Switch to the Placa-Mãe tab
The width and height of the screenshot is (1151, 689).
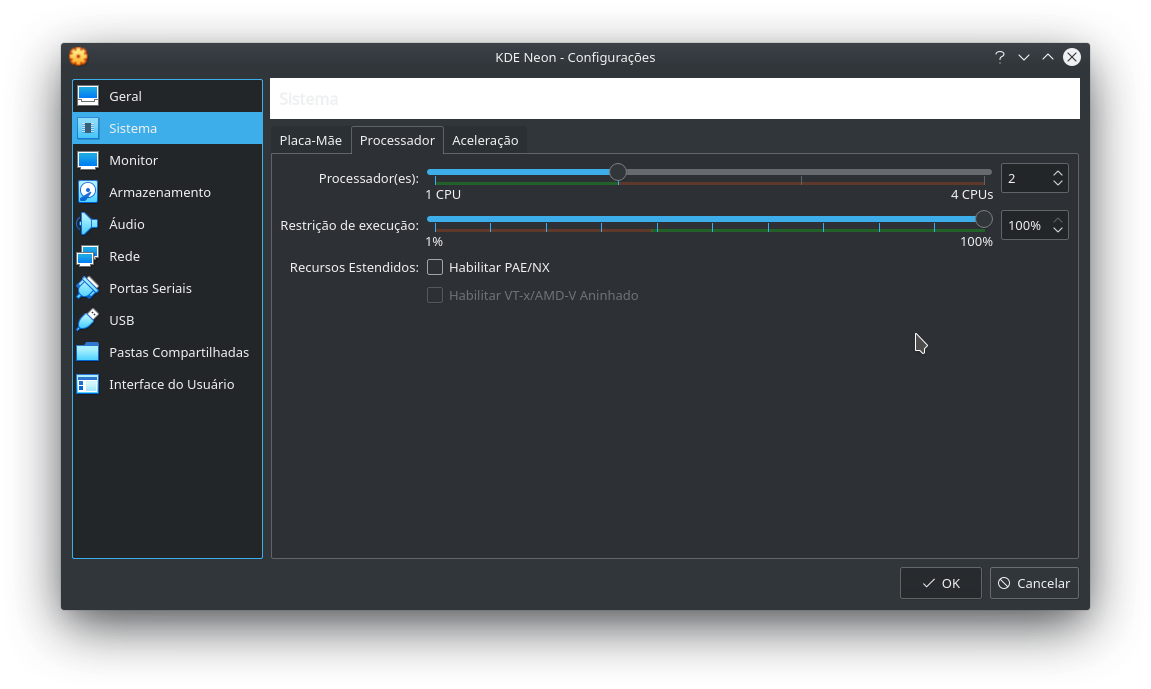pyautogui.click(x=311, y=140)
